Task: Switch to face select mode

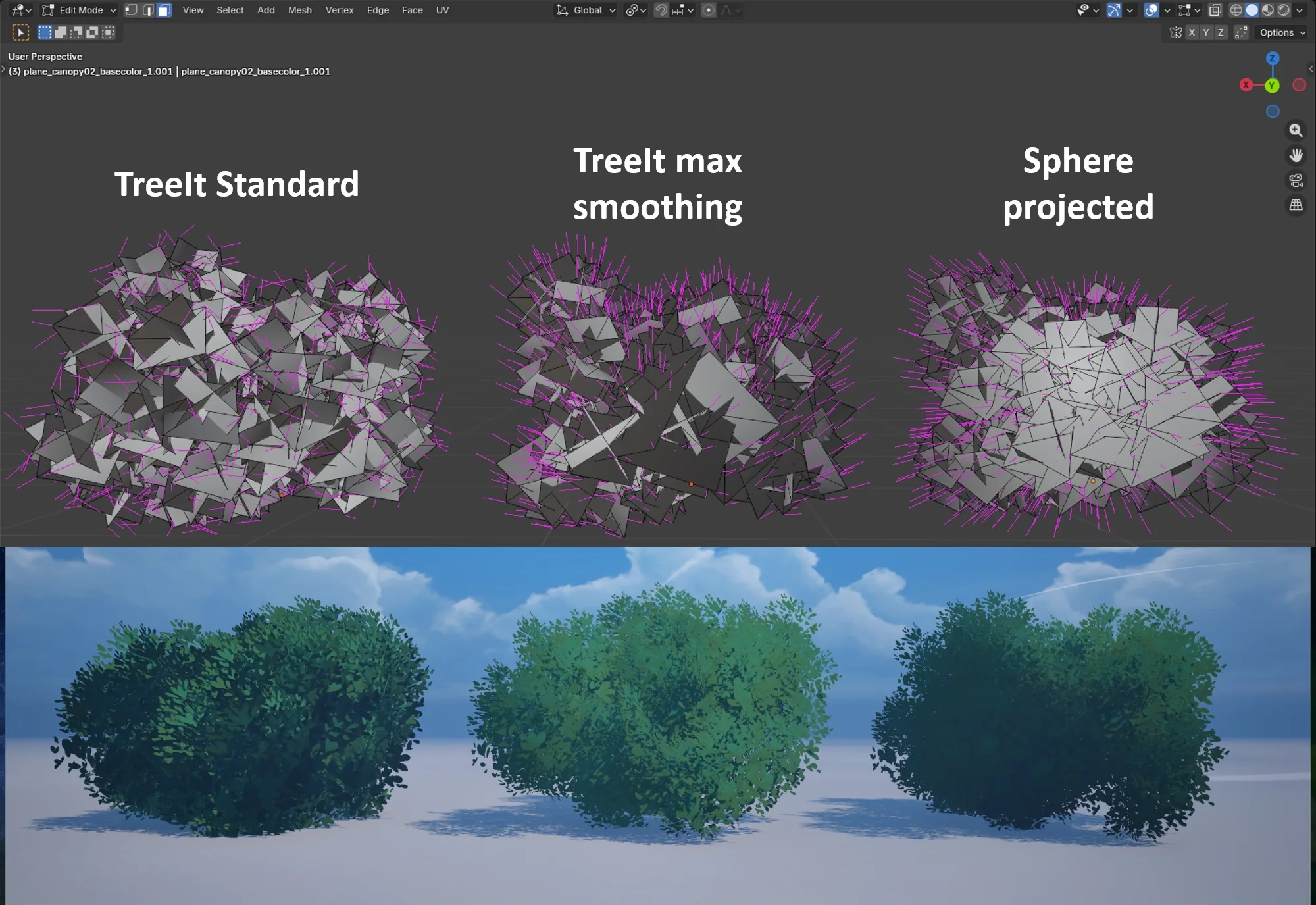Action: click(164, 10)
